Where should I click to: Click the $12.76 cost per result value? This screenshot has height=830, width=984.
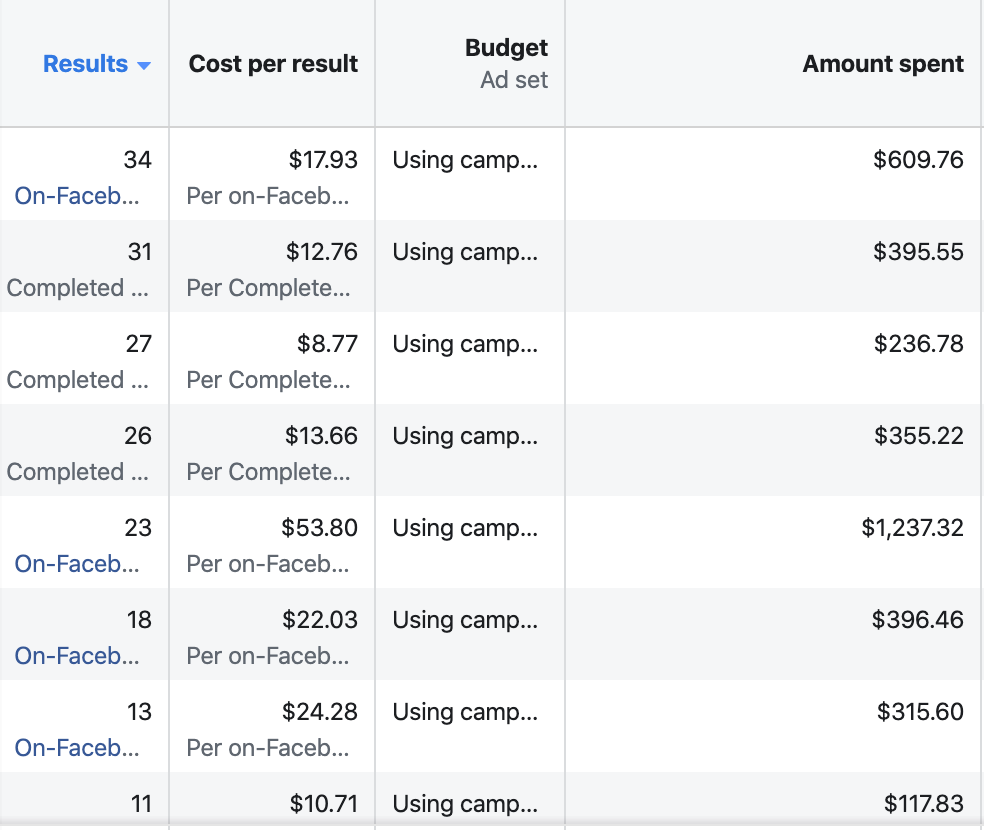click(x=321, y=252)
